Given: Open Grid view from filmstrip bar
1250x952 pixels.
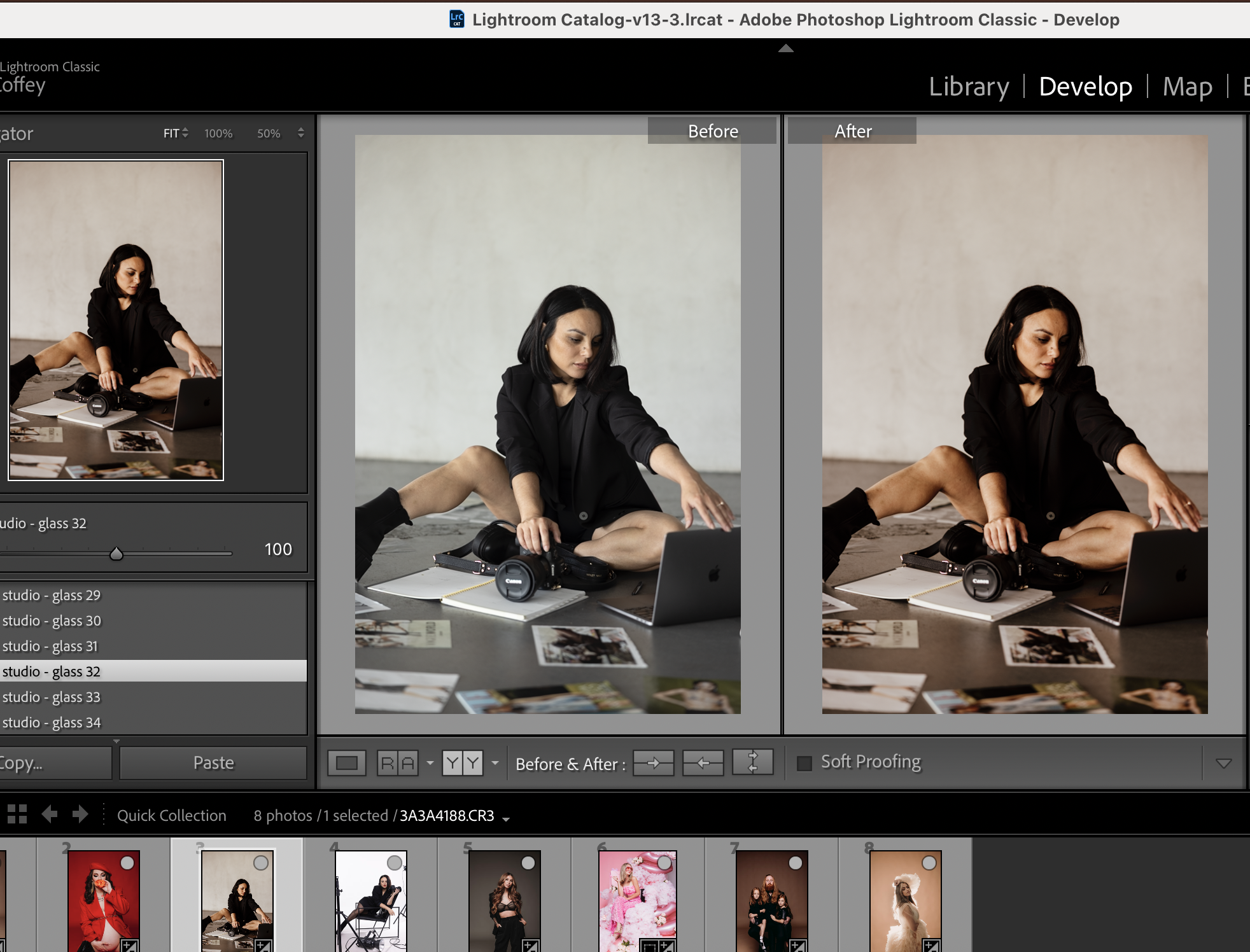Looking at the screenshot, I should pos(17,814).
